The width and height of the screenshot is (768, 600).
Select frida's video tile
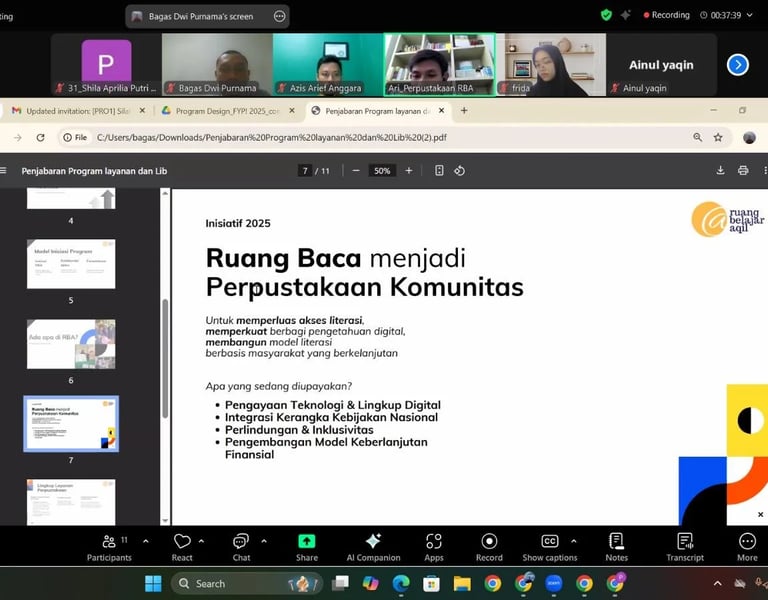pos(551,65)
